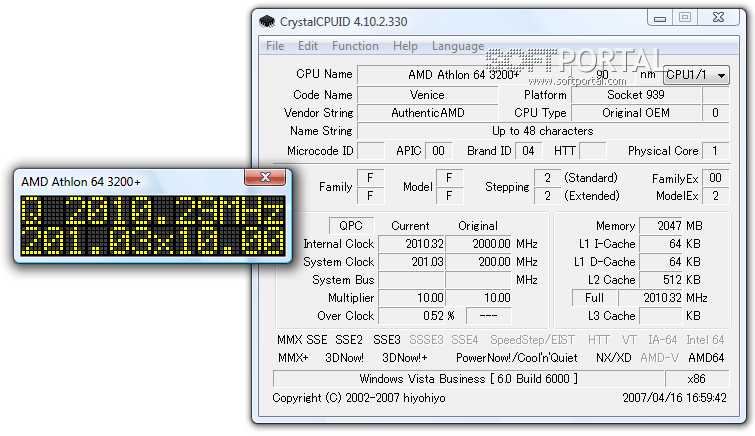Click the Full cache speed button
Viewport: 755px width, 436px height.
click(595, 298)
